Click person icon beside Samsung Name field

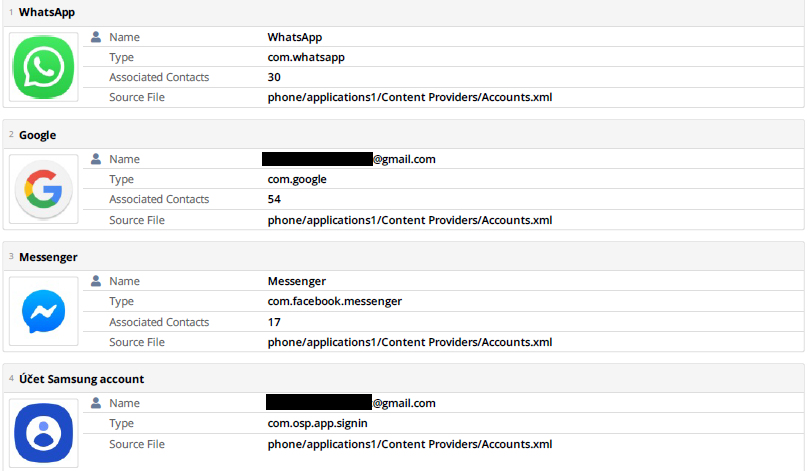click(96, 404)
